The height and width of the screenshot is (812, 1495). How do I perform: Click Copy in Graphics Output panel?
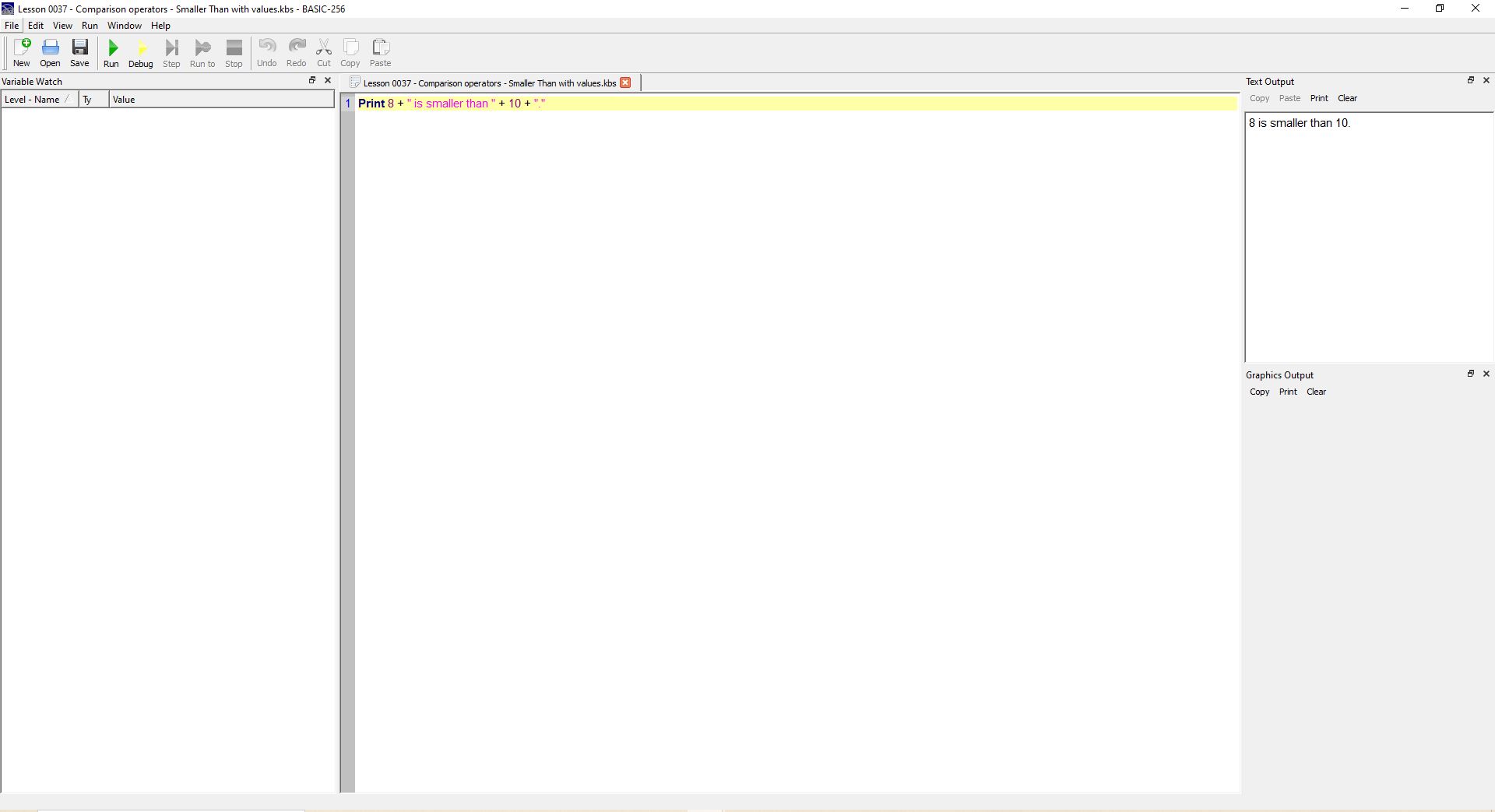(x=1259, y=392)
